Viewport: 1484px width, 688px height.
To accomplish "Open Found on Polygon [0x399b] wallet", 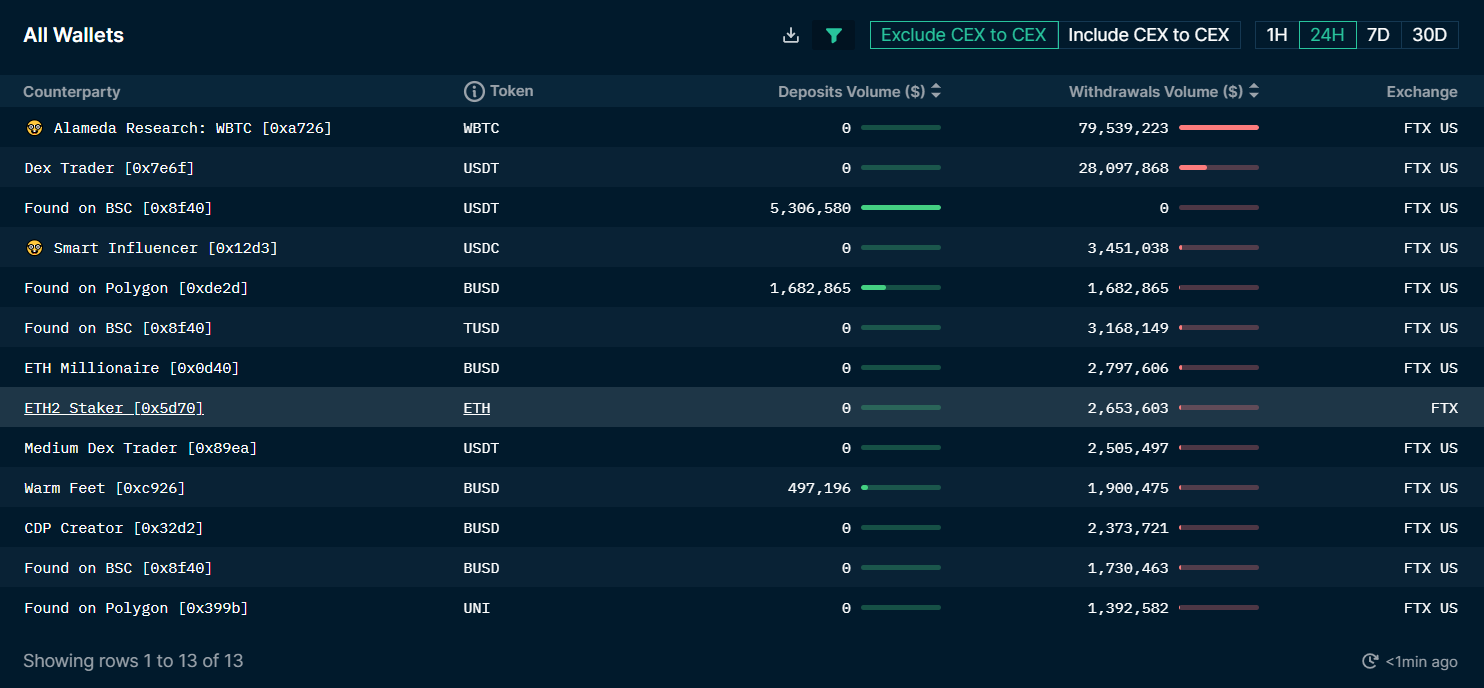I will point(136,608).
